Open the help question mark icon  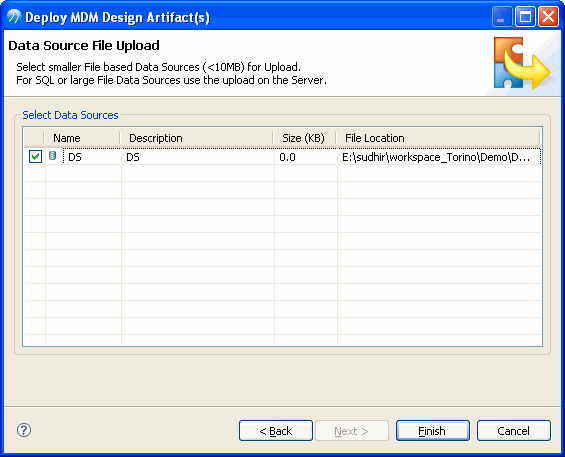pyautogui.click(x=24, y=430)
